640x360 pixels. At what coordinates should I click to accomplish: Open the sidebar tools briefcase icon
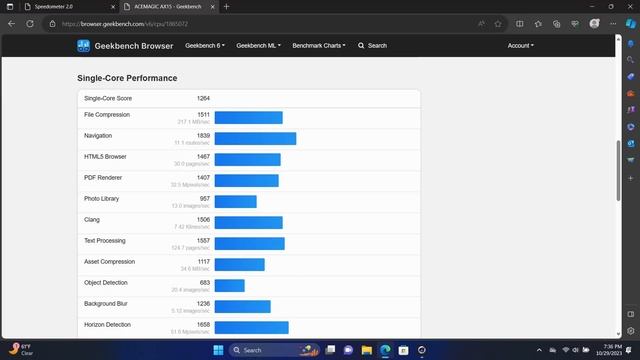[631, 93]
